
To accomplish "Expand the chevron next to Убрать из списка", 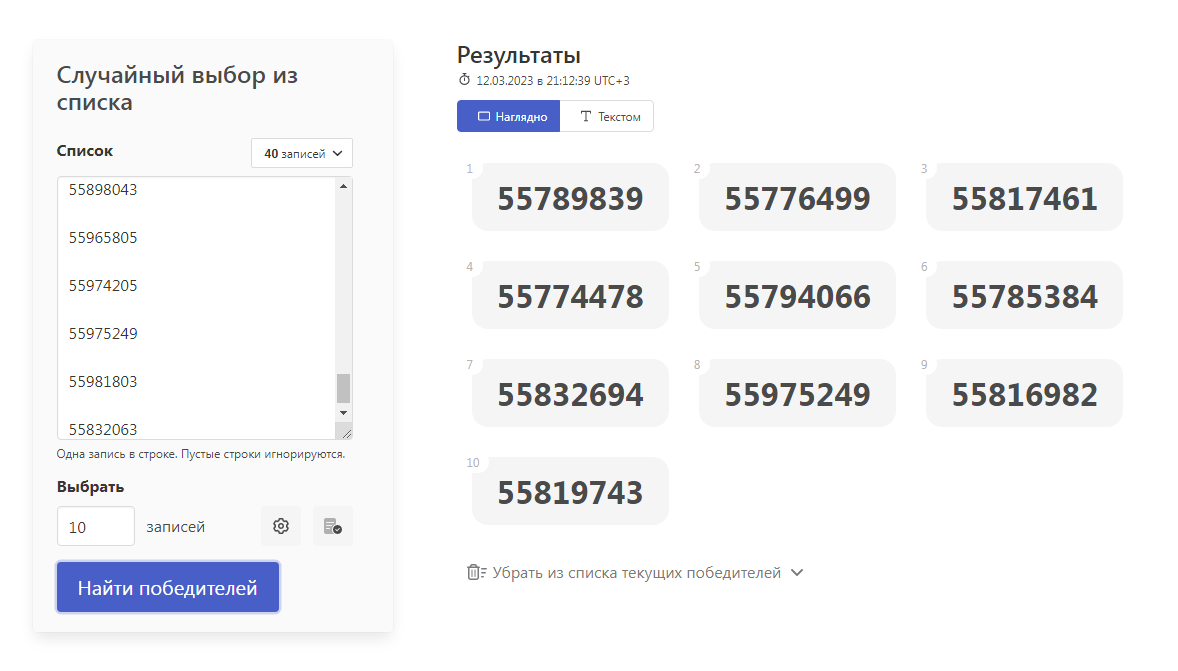I will 797,573.
